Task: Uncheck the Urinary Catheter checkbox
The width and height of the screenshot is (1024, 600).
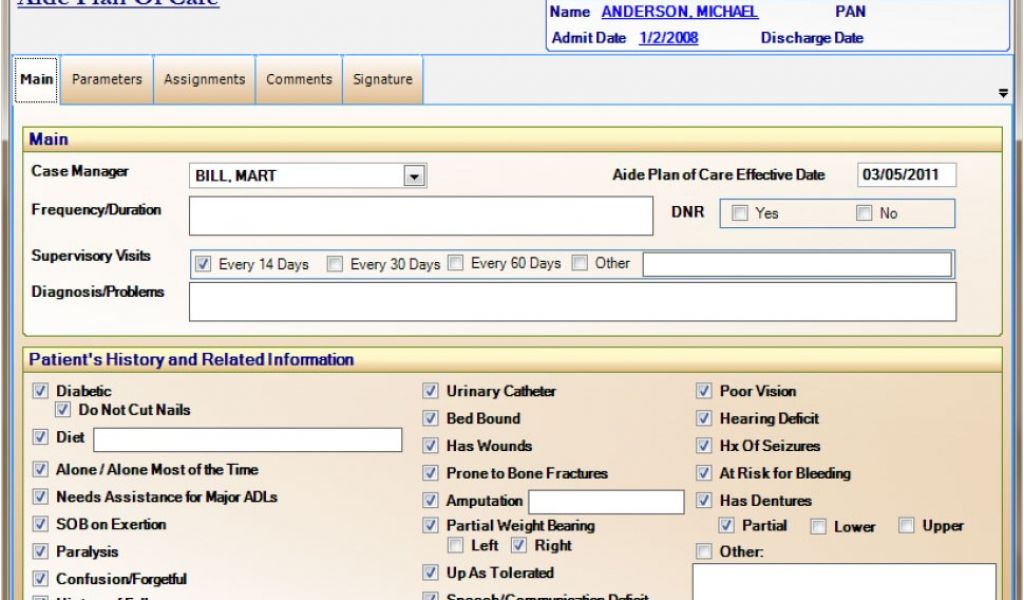Action: 431,392
